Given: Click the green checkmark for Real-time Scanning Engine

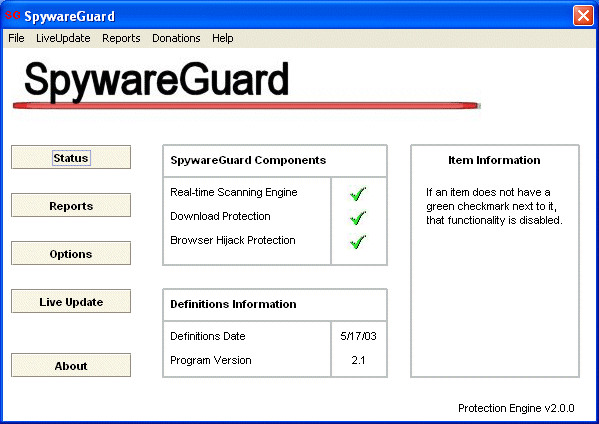Looking at the screenshot, I should click(x=358, y=194).
